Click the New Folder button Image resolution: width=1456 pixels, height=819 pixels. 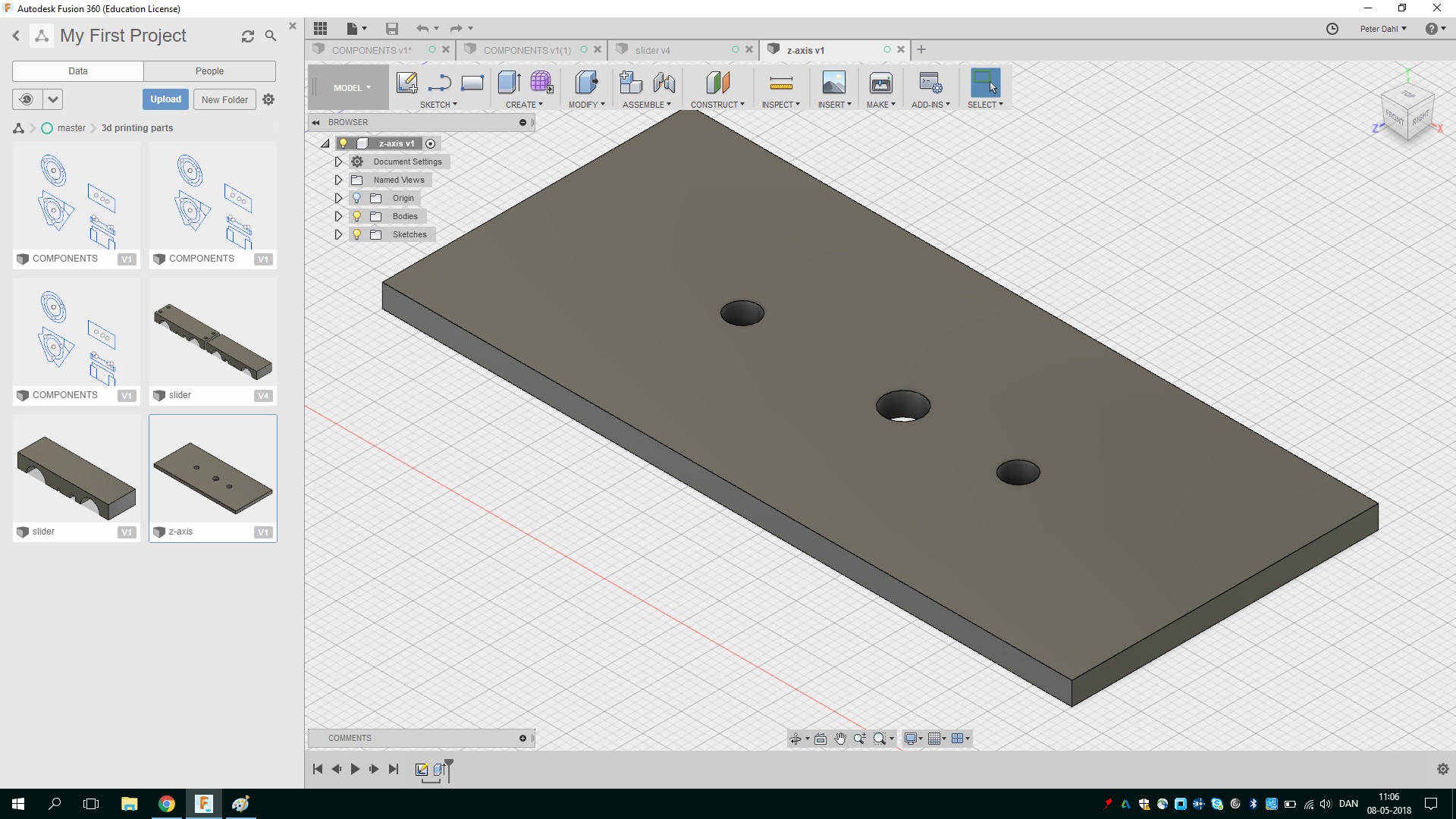pos(224,99)
